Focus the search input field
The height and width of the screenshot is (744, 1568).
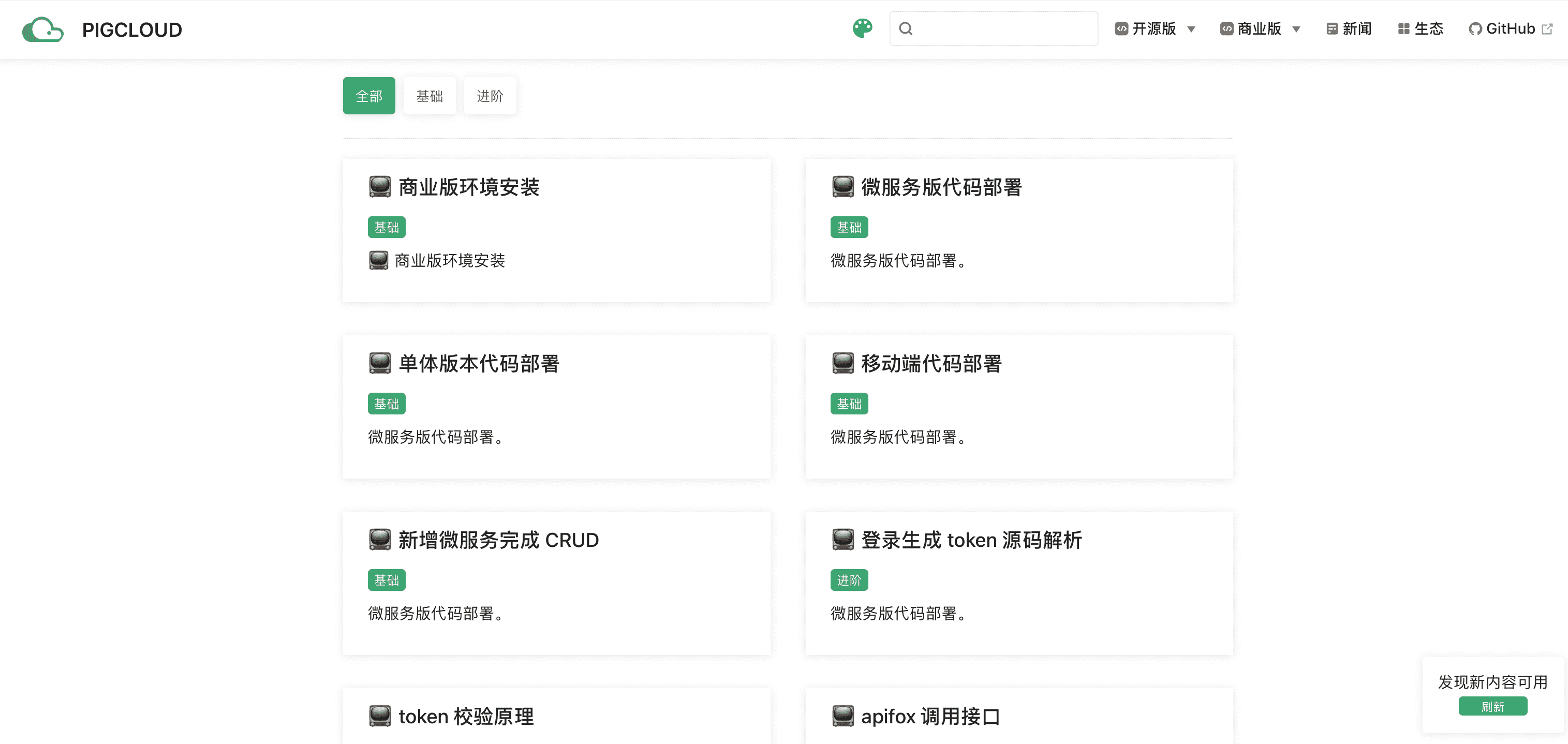pyautogui.click(x=994, y=28)
